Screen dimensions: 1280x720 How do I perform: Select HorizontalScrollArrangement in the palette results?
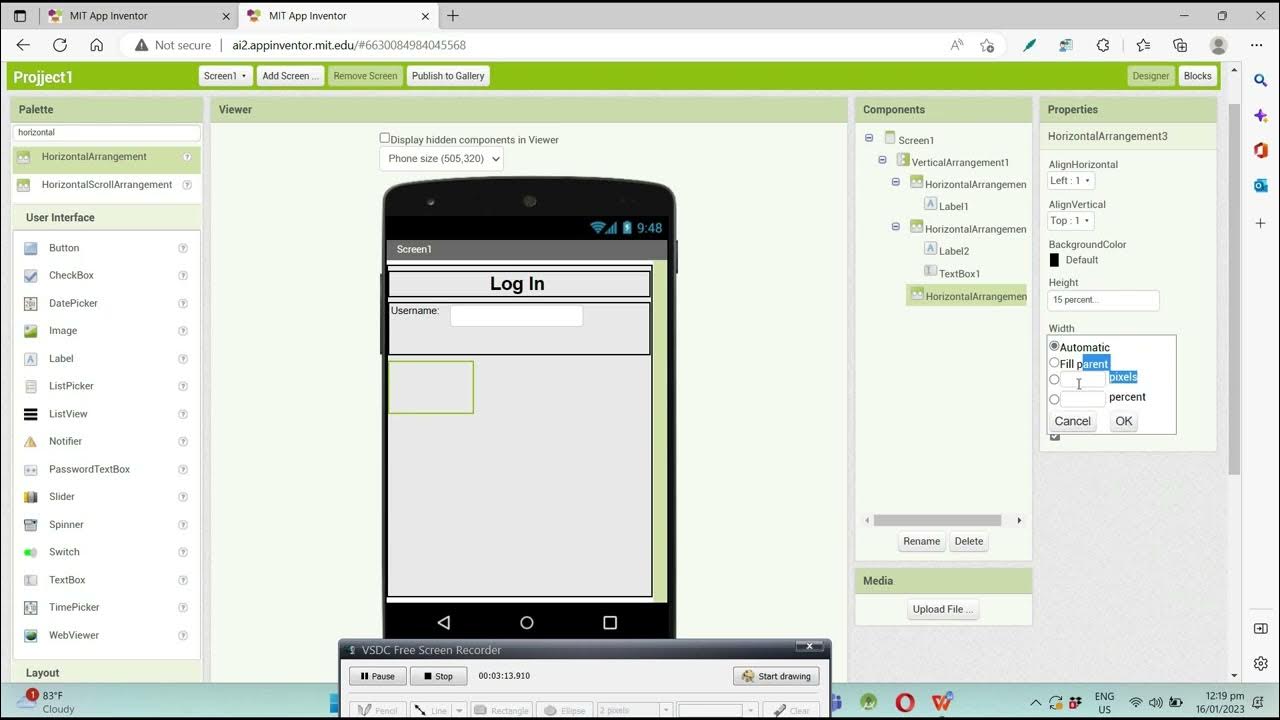[x=107, y=185]
